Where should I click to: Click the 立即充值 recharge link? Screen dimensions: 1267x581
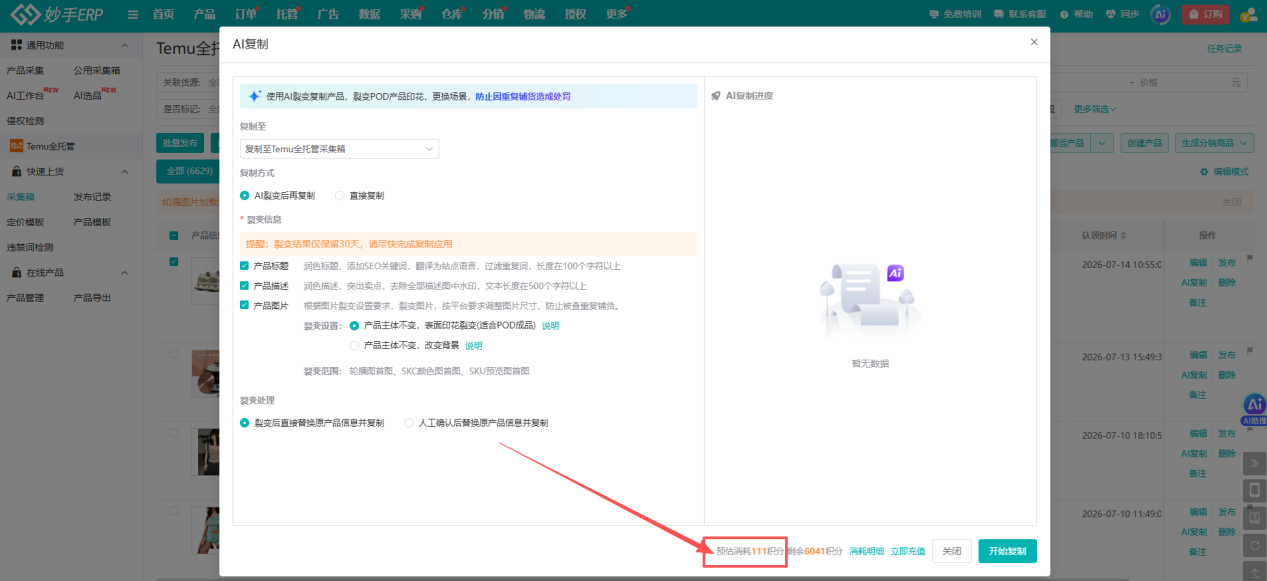[x=908, y=551]
